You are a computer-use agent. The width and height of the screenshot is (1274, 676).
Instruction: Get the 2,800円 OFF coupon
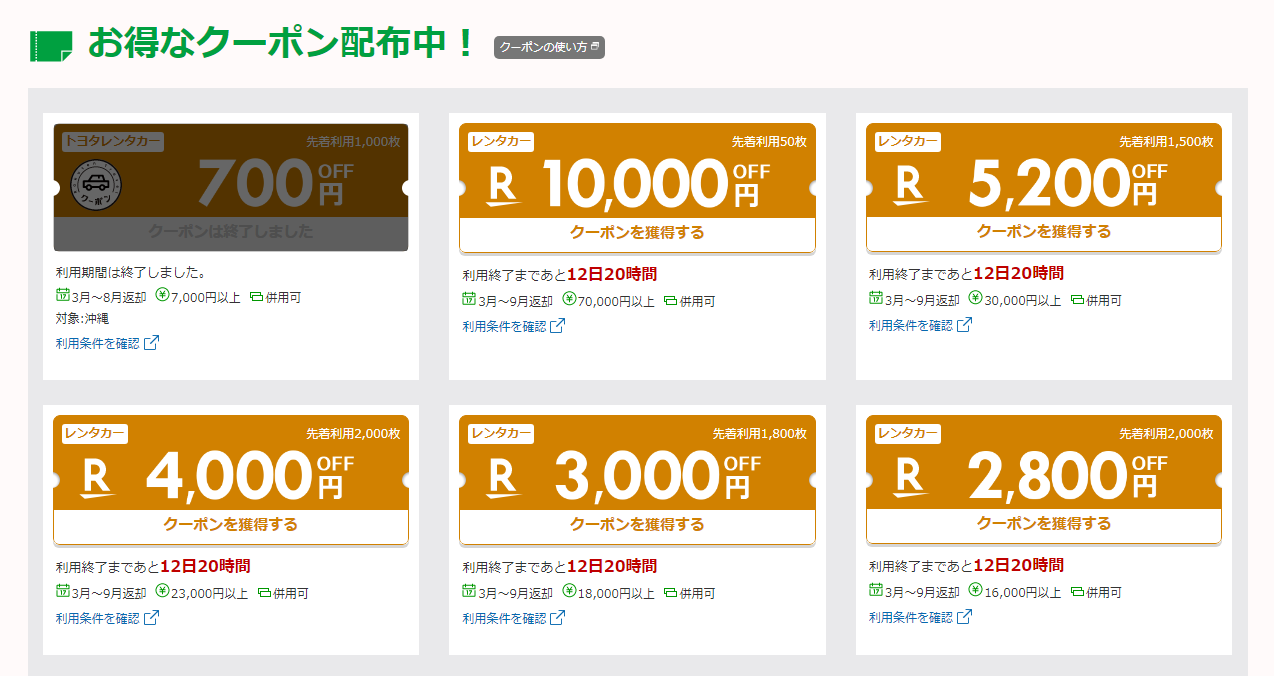pyautogui.click(x=1044, y=524)
